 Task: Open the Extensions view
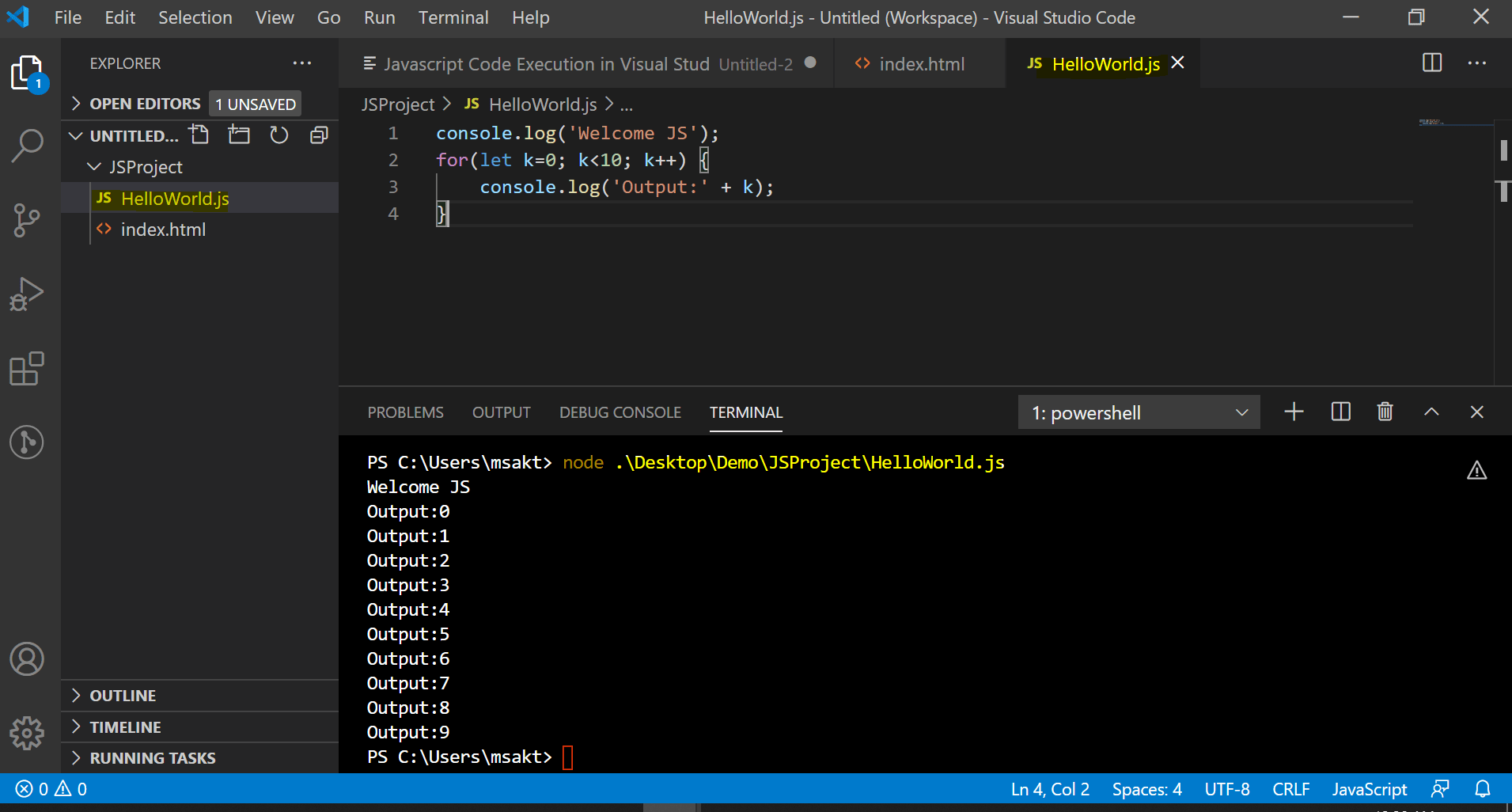click(28, 368)
